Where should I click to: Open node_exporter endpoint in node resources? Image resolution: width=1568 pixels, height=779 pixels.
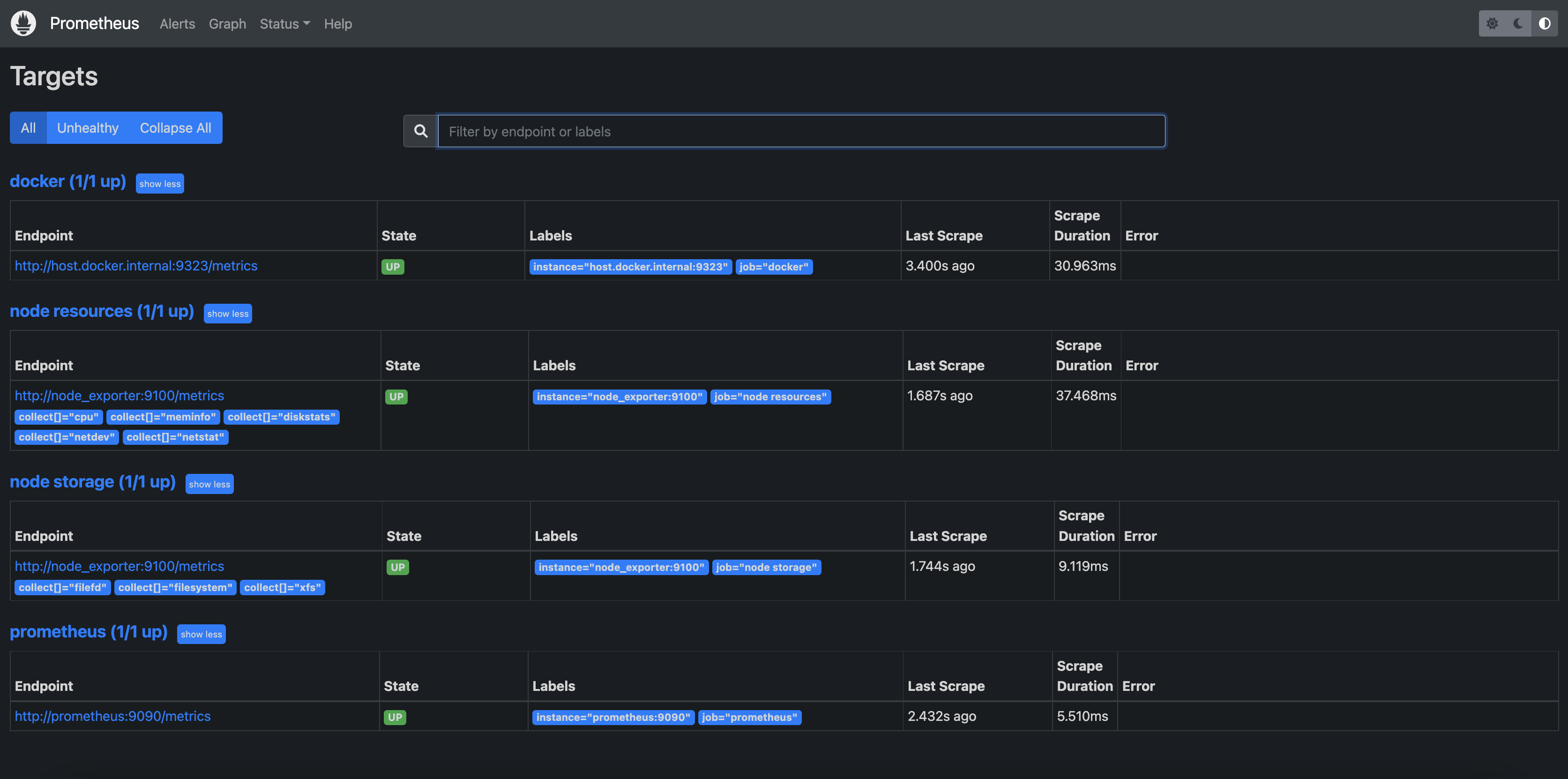click(119, 396)
